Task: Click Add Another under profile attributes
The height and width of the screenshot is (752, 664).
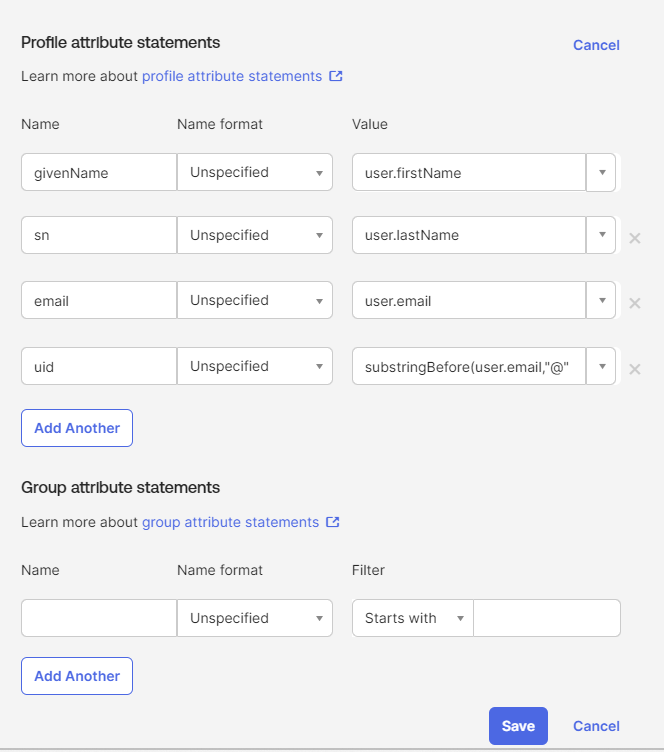Action: (x=77, y=428)
